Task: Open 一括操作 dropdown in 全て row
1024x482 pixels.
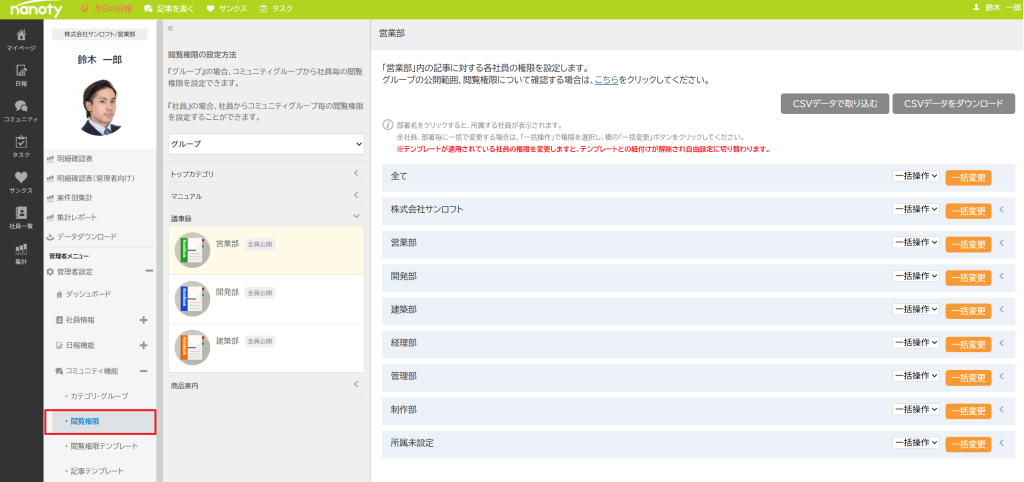Action: [x=916, y=177]
